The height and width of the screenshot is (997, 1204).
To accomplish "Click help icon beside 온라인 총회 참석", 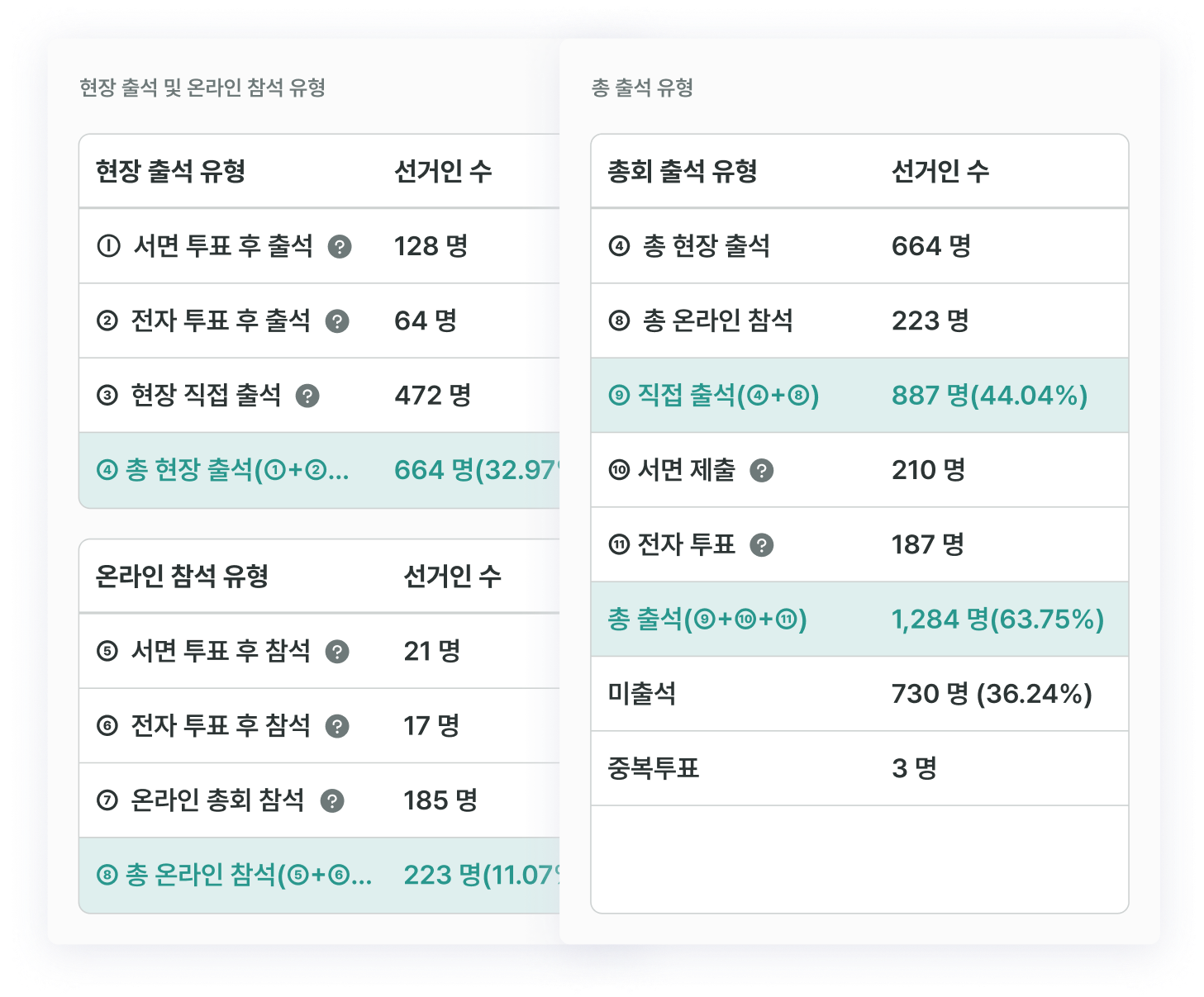I will click(x=332, y=800).
